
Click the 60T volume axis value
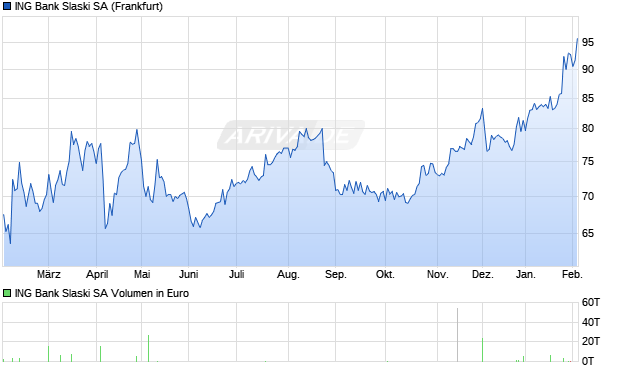[591, 303]
